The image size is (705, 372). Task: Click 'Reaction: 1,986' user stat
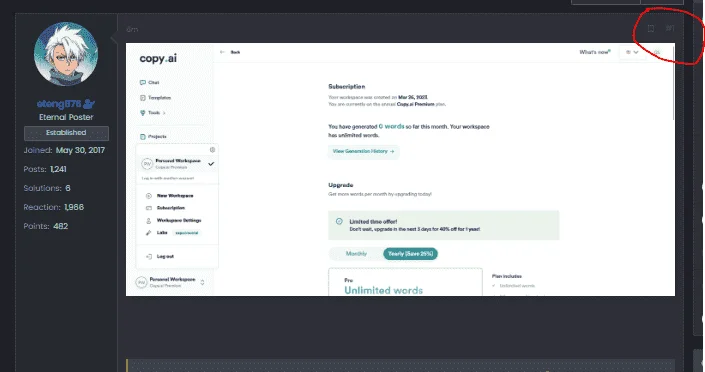click(x=54, y=207)
